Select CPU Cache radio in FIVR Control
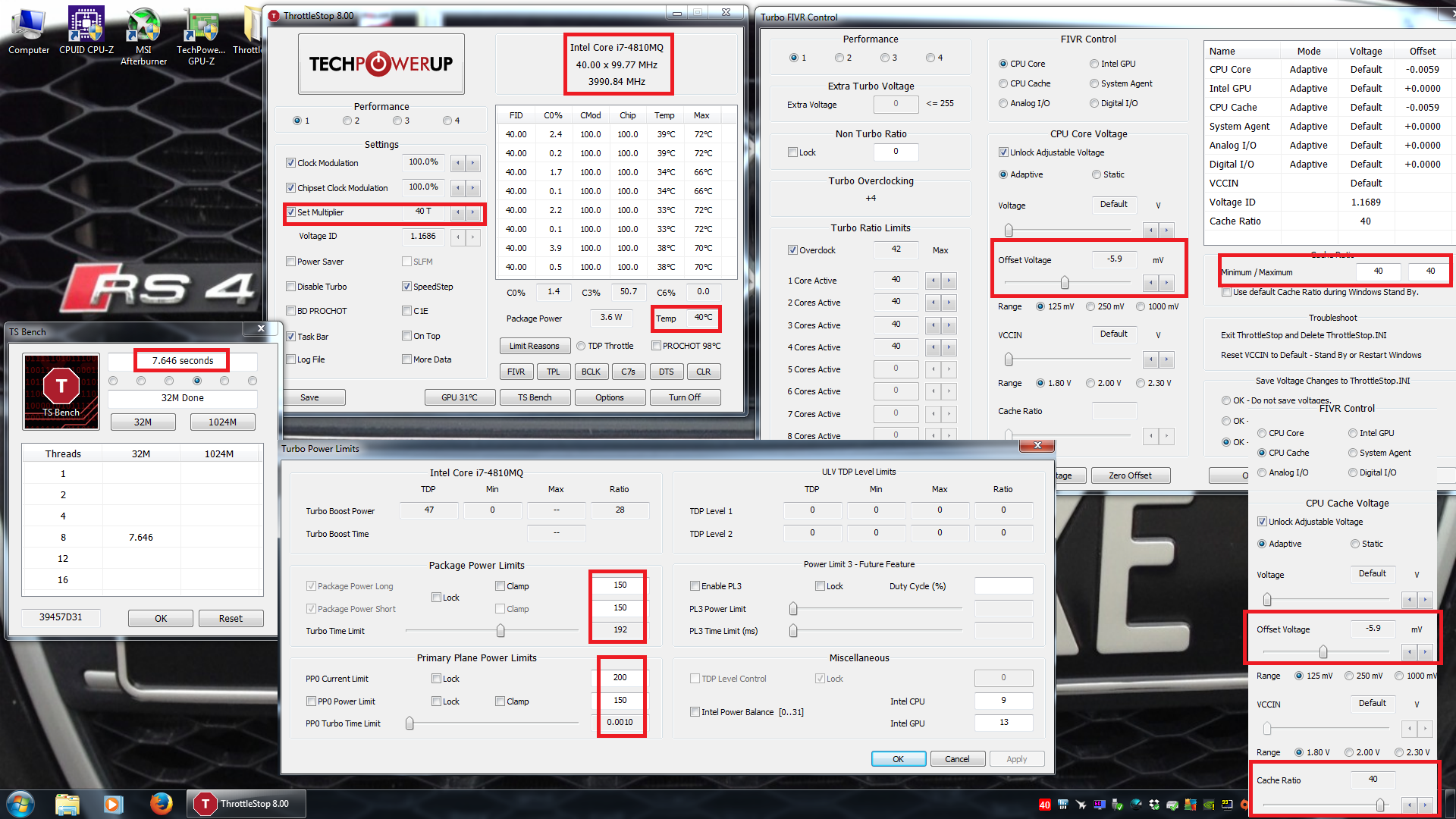1456x819 pixels. coord(1003,83)
